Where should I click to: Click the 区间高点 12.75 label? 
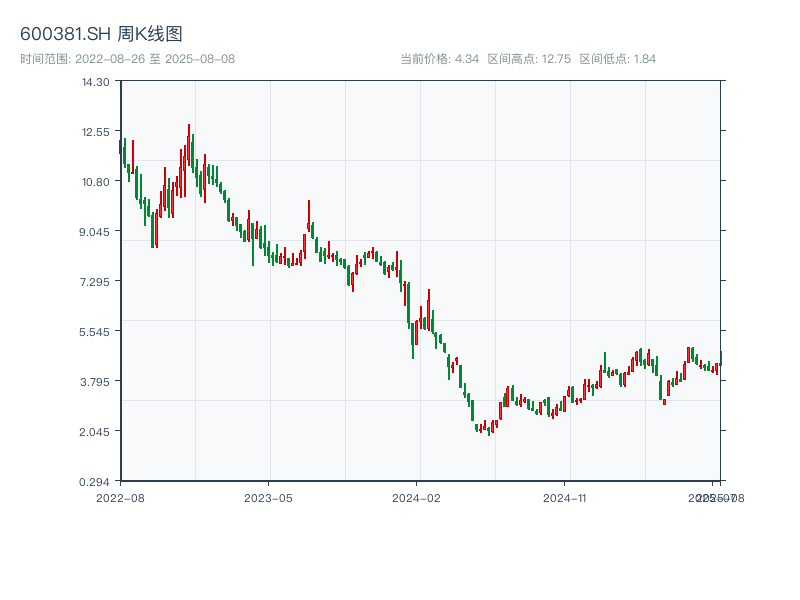tap(529, 59)
